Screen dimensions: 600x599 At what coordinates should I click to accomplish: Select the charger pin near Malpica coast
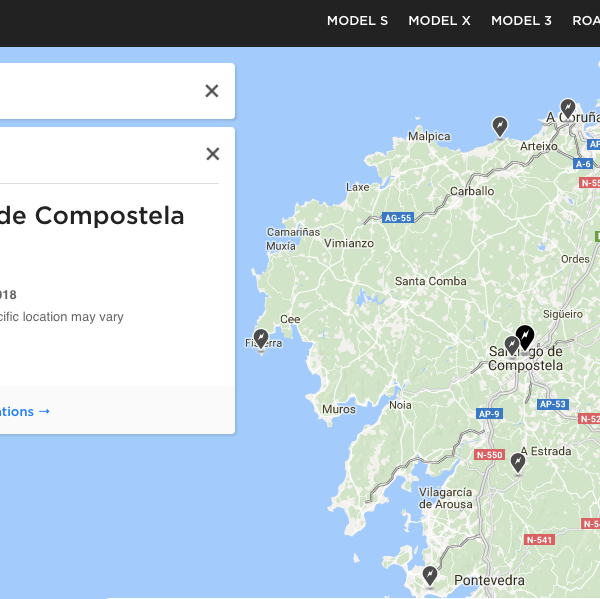coord(499,127)
